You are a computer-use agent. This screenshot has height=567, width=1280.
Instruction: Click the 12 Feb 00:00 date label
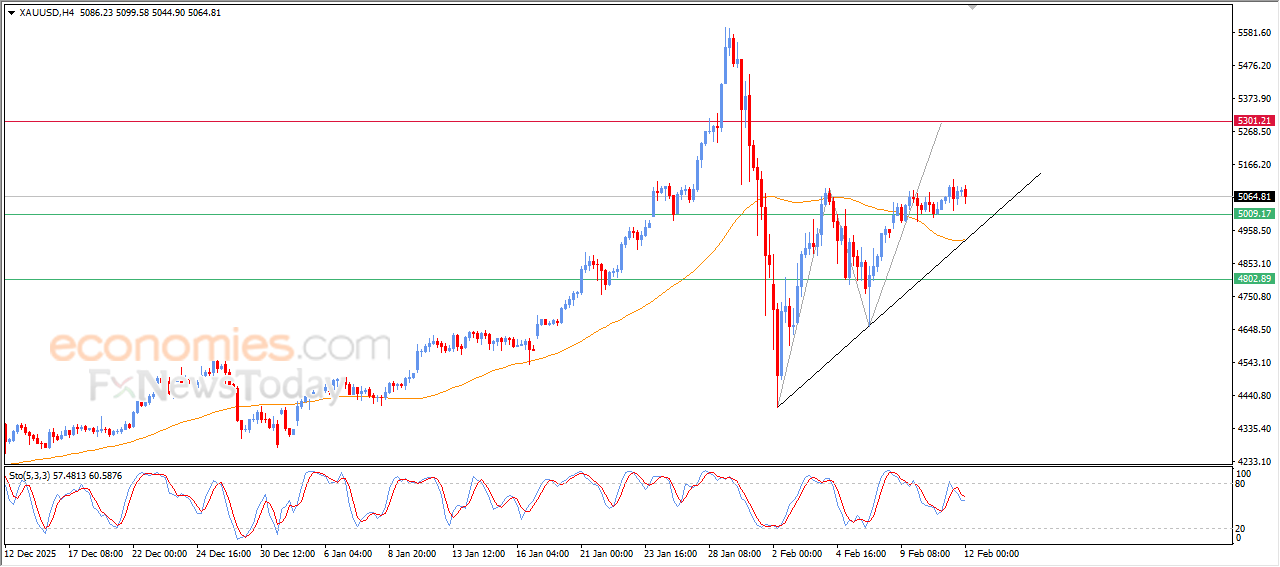(x=990, y=553)
